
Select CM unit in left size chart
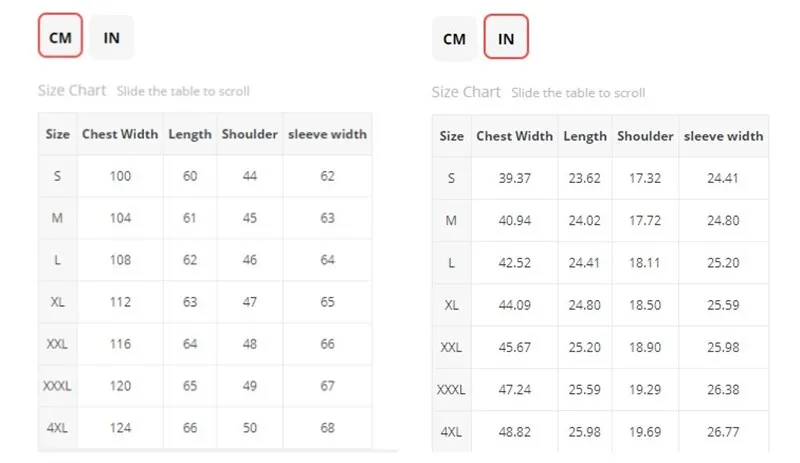(60, 36)
